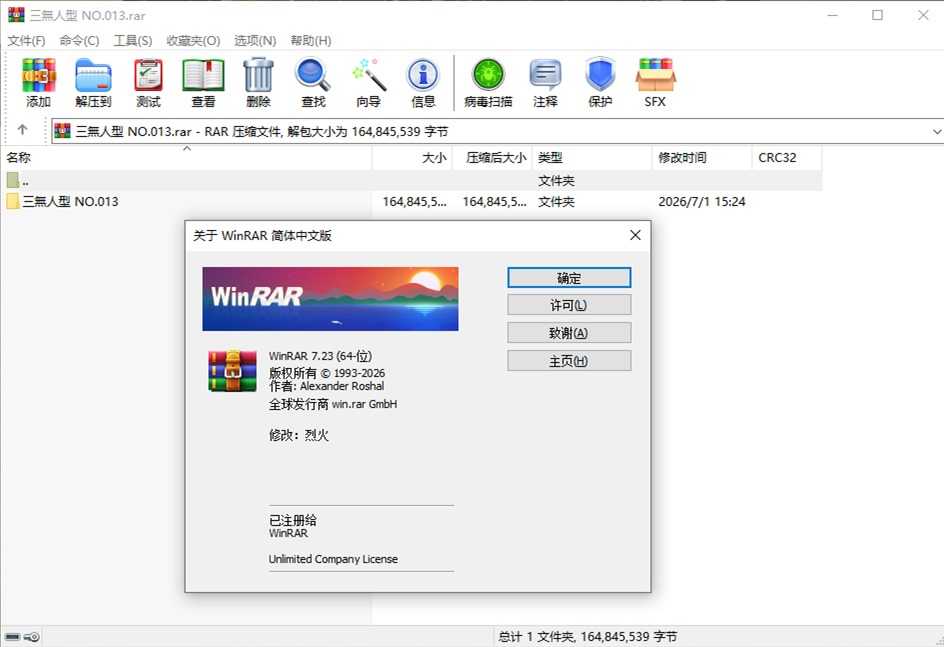Click the 查找 (Find) magnifier icon
Viewport: 944px width, 647px height.
coord(313,75)
